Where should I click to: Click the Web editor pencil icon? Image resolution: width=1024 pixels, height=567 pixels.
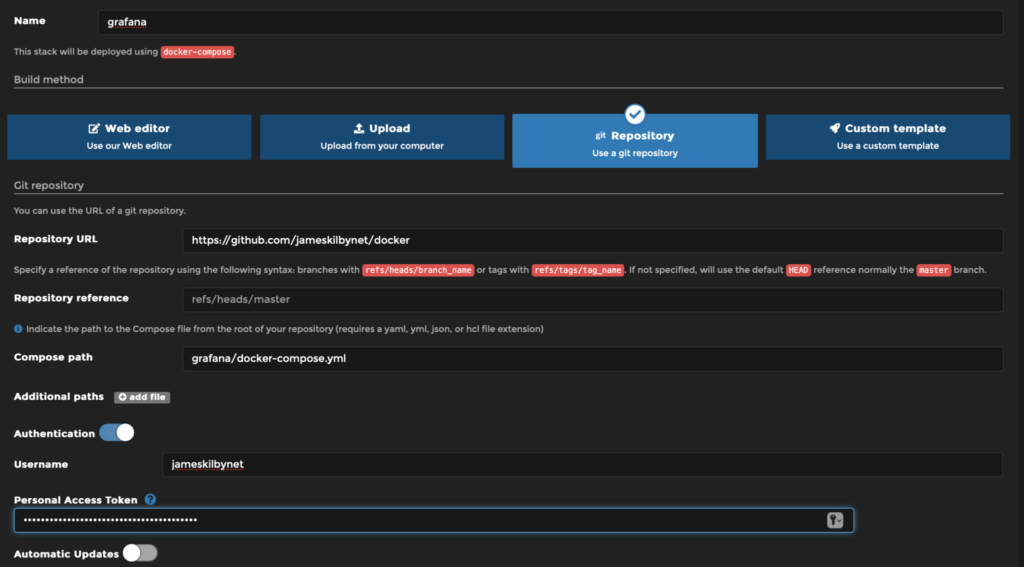94,129
